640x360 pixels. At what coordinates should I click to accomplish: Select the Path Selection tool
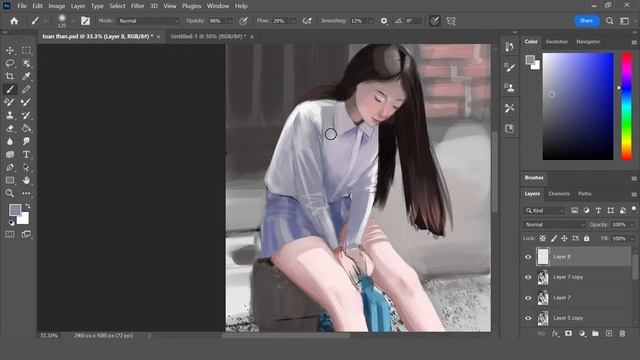[x=27, y=167]
